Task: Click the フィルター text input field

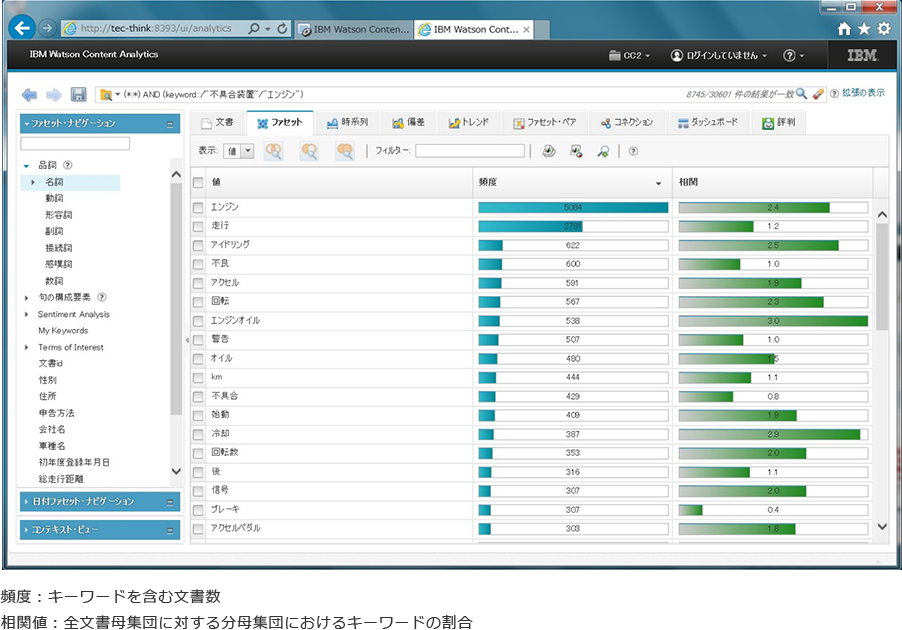Action: tap(469, 151)
